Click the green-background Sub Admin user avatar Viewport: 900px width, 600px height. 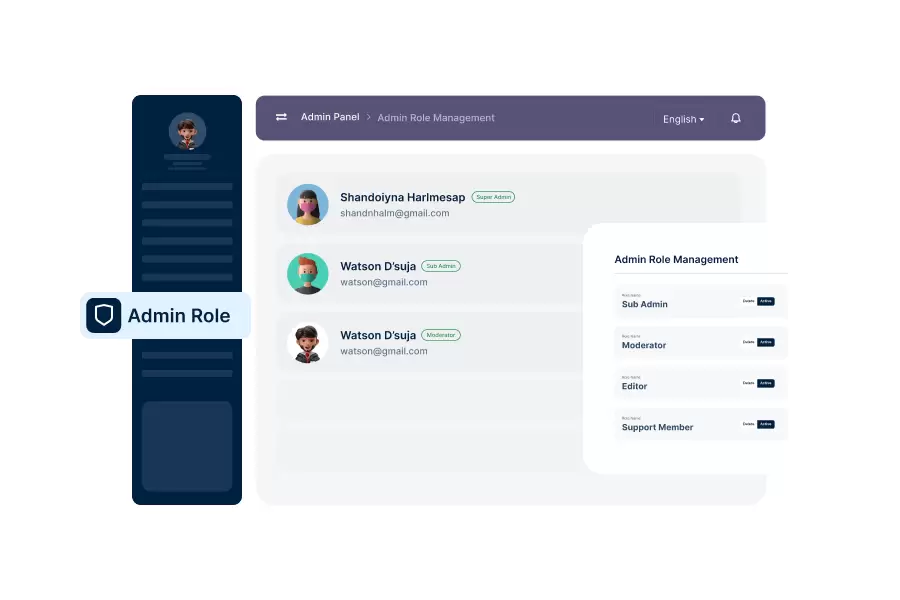(x=307, y=273)
